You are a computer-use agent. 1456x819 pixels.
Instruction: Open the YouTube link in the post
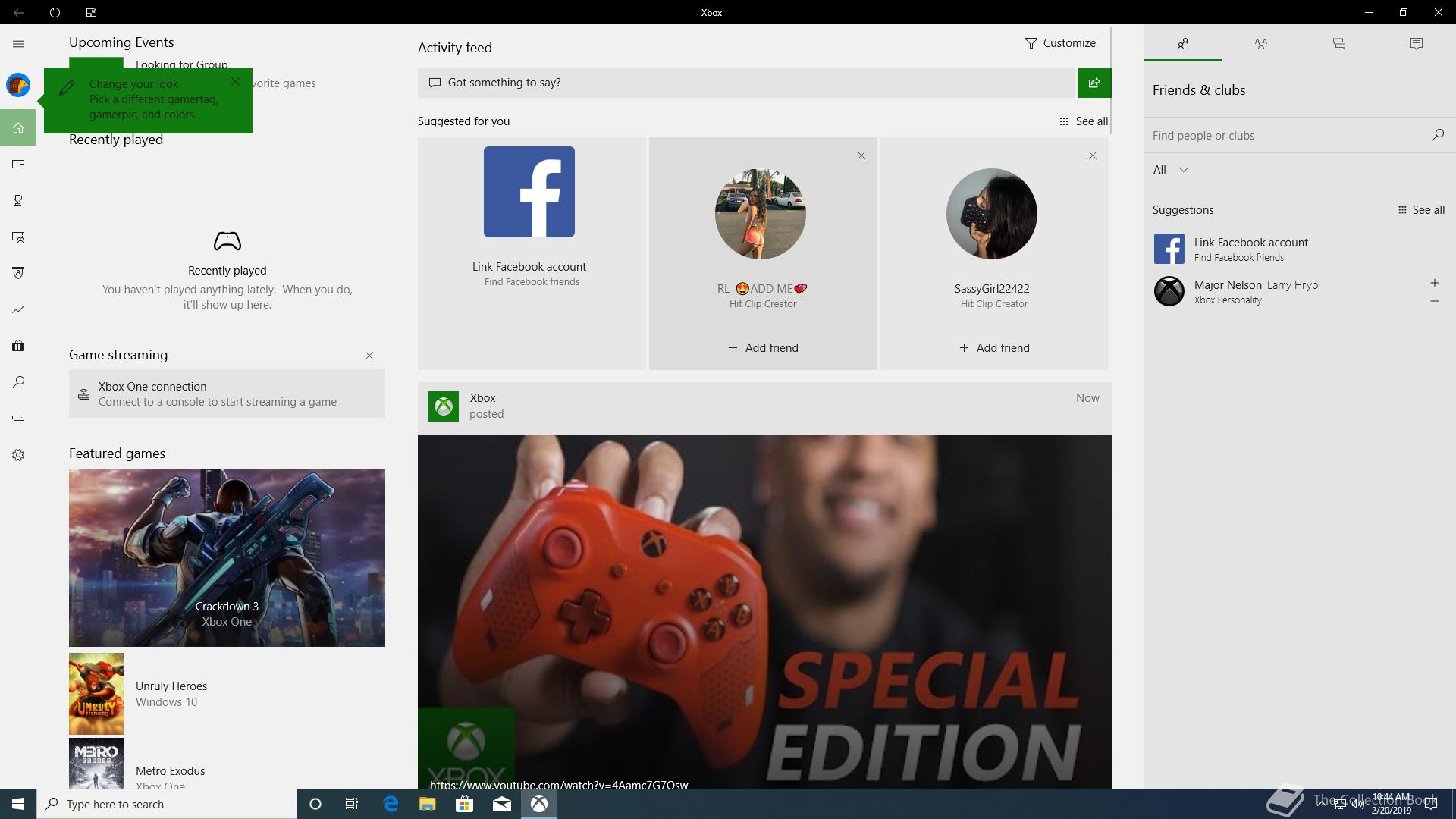point(559,784)
